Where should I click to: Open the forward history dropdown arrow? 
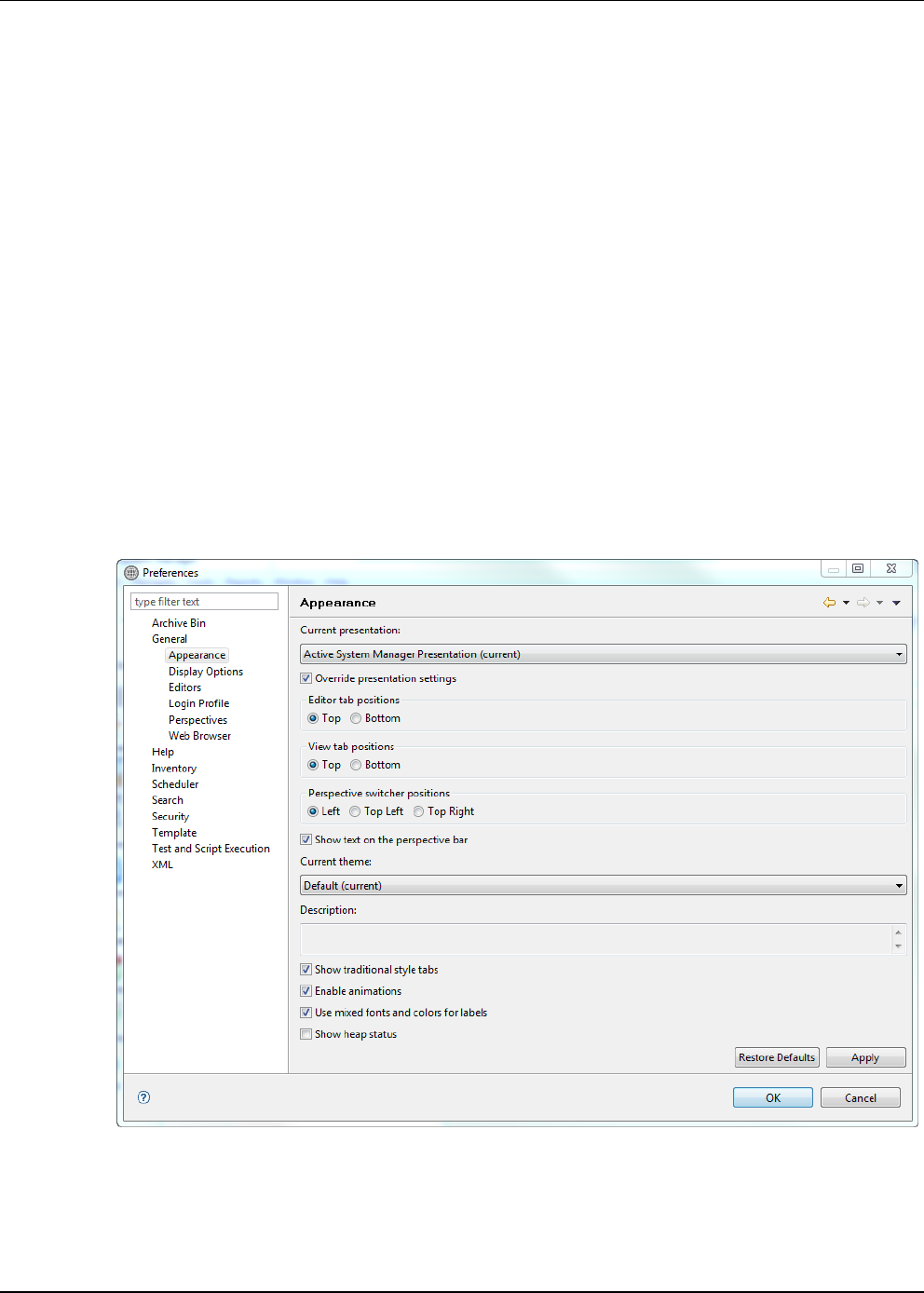coord(879,603)
